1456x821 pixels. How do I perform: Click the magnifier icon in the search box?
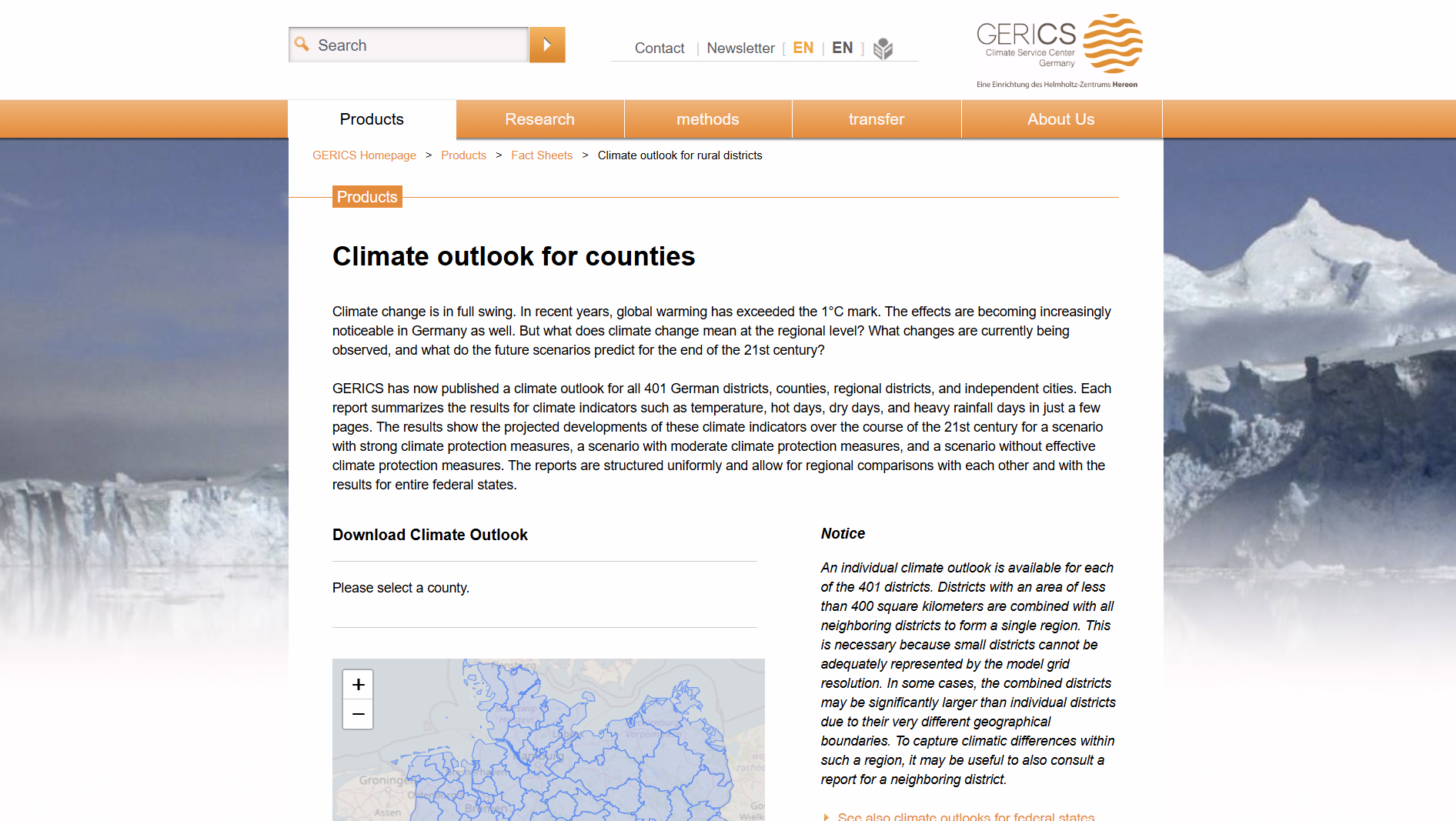click(x=303, y=45)
